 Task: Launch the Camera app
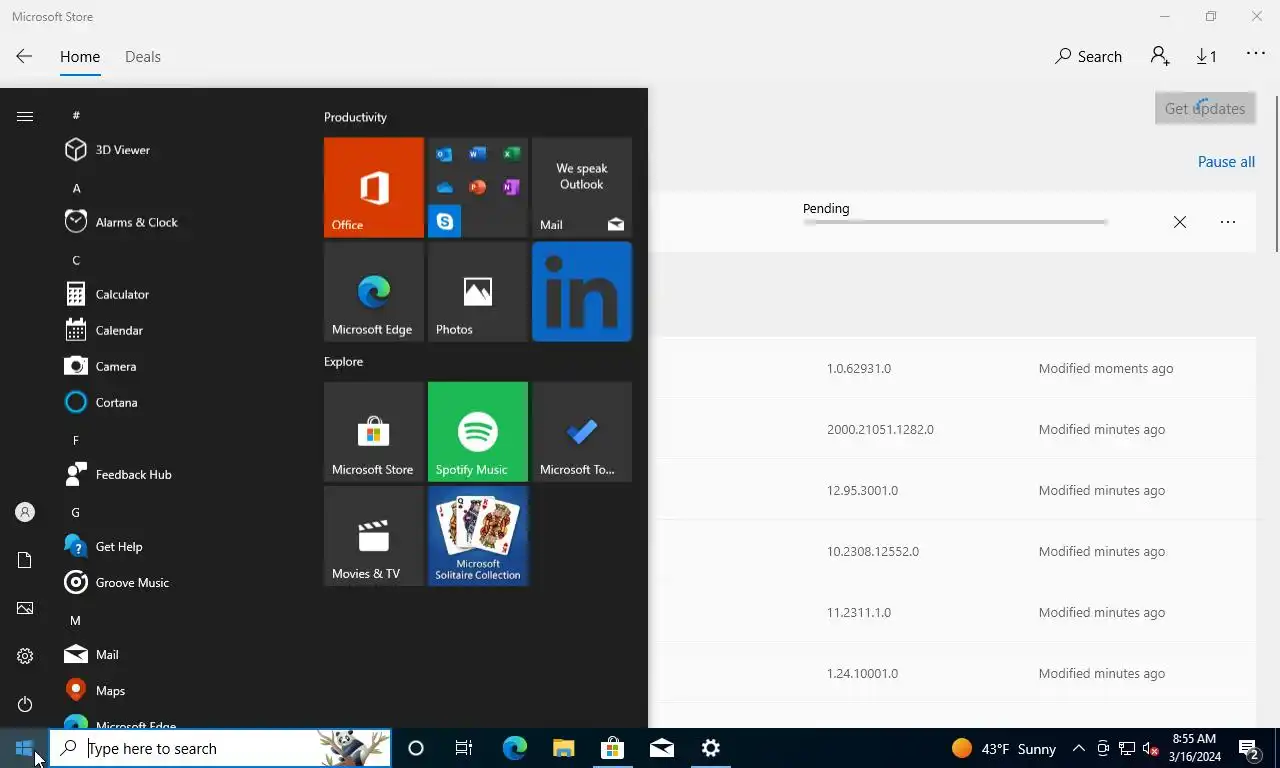(178, 366)
